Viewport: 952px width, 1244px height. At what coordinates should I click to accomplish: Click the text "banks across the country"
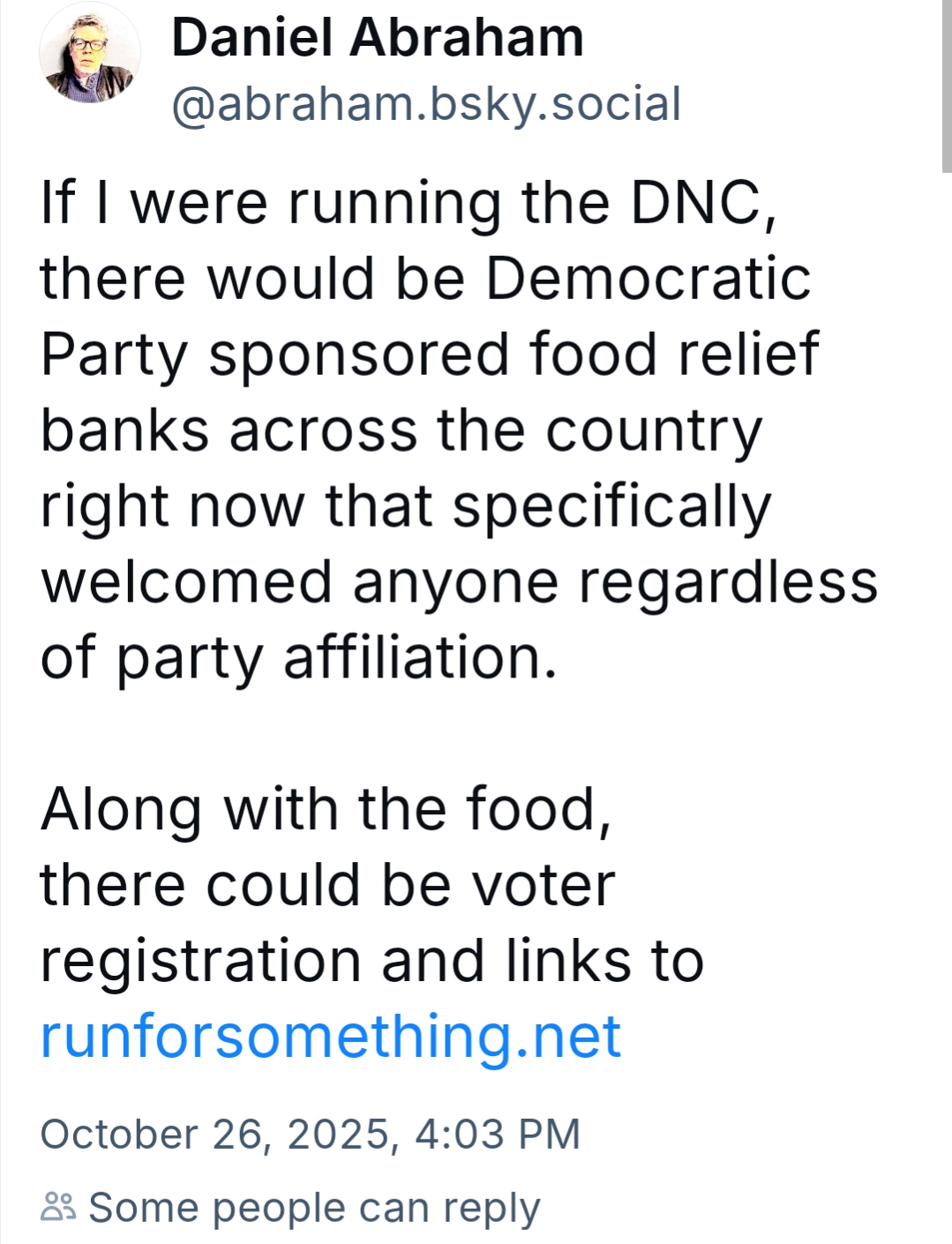(x=401, y=431)
